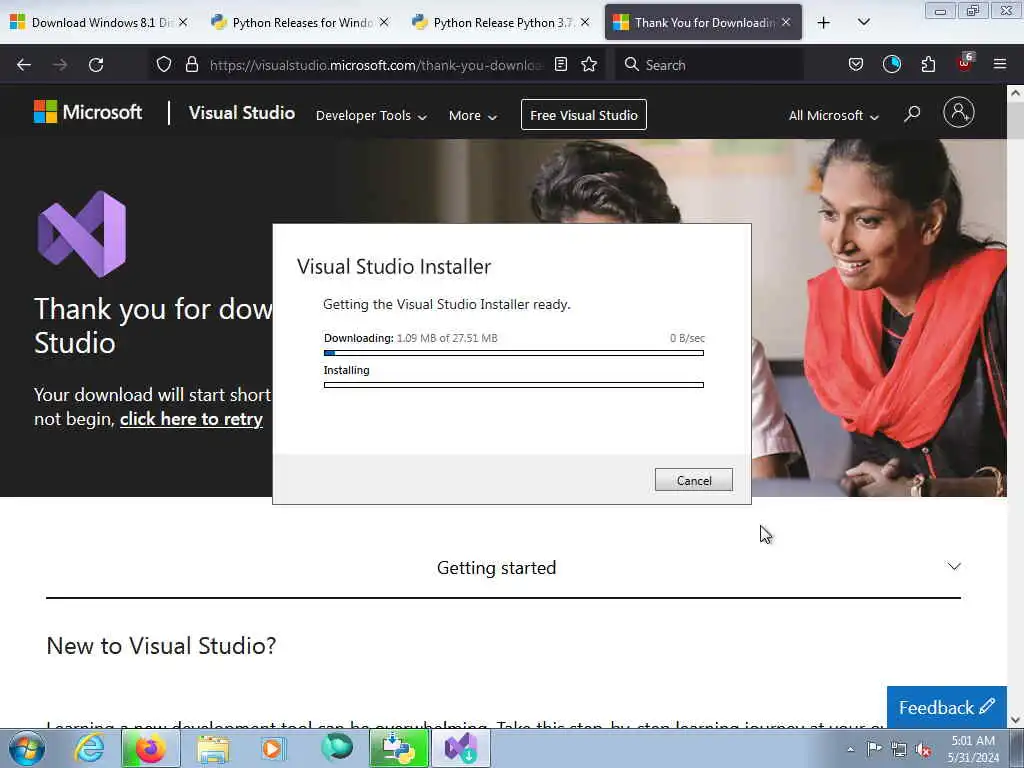The image size is (1024, 768).
Task: Click the uBlock extension icon with badge
Action: point(965,63)
